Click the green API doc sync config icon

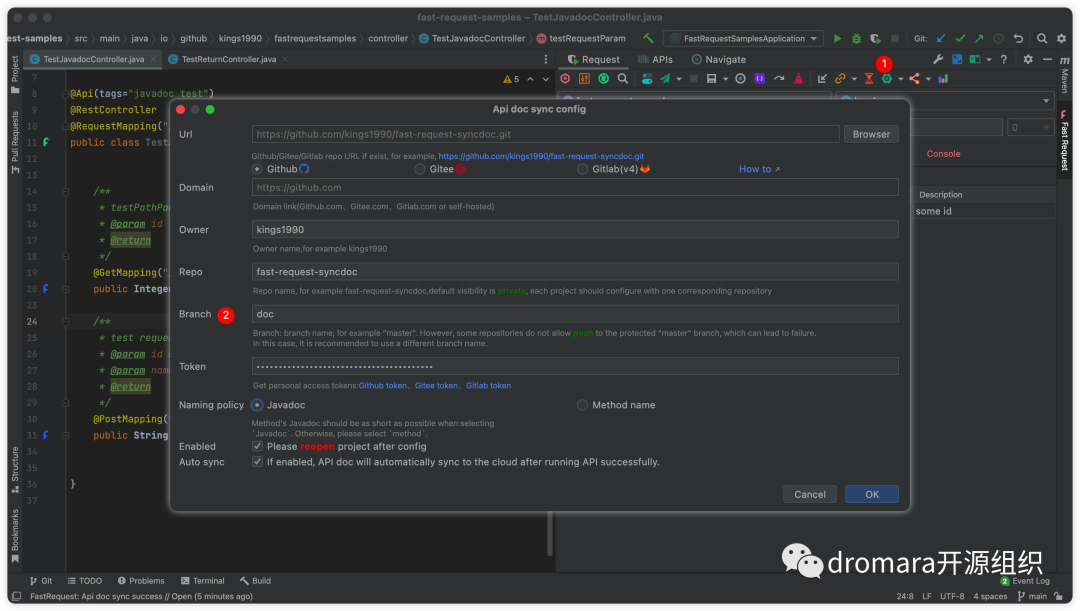(x=887, y=79)
